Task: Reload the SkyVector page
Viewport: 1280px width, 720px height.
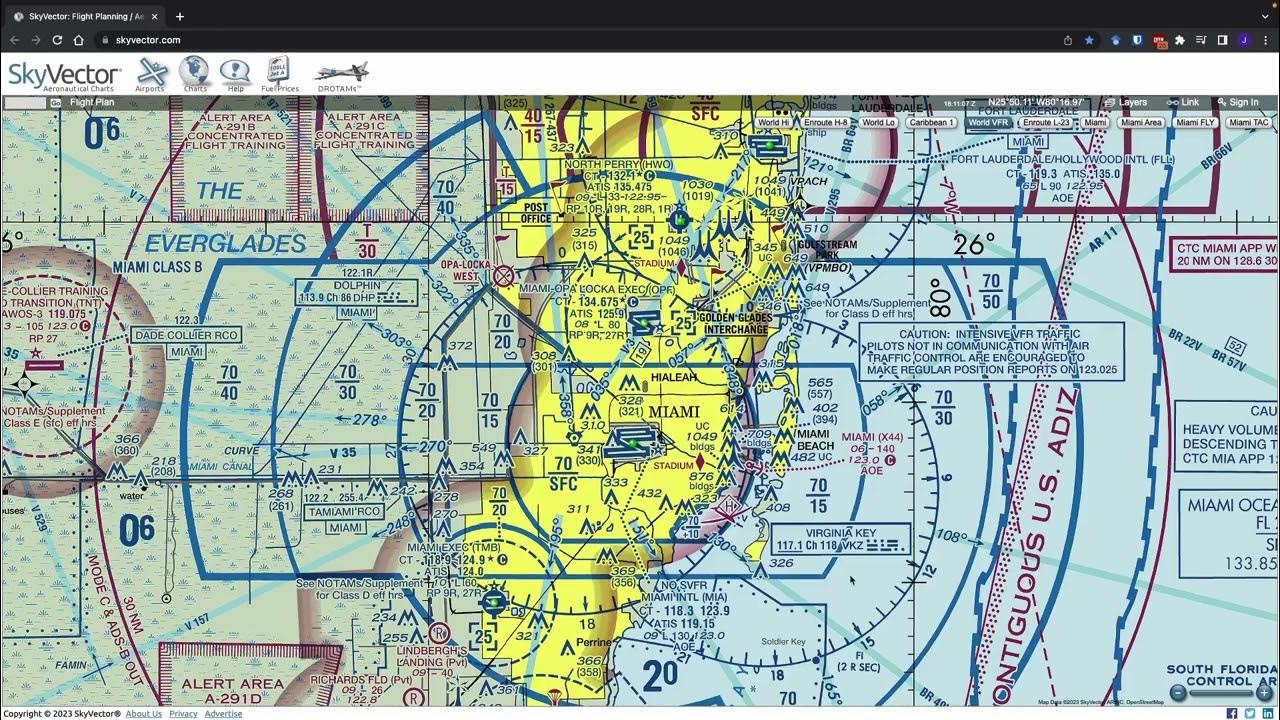Action: [x=57, y=40]
